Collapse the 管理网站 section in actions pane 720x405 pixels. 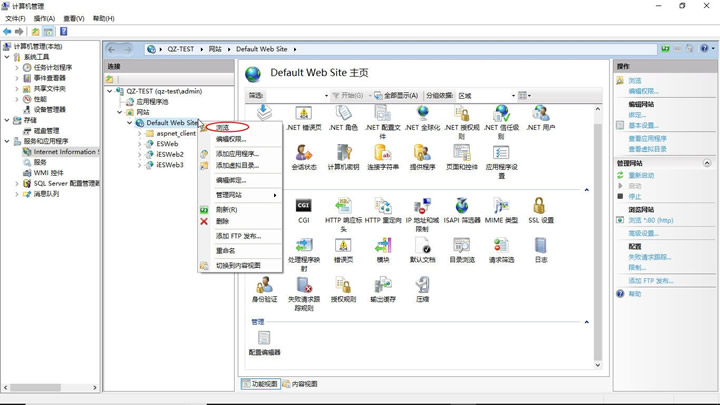pyautogui.click(x=707, y=163)
